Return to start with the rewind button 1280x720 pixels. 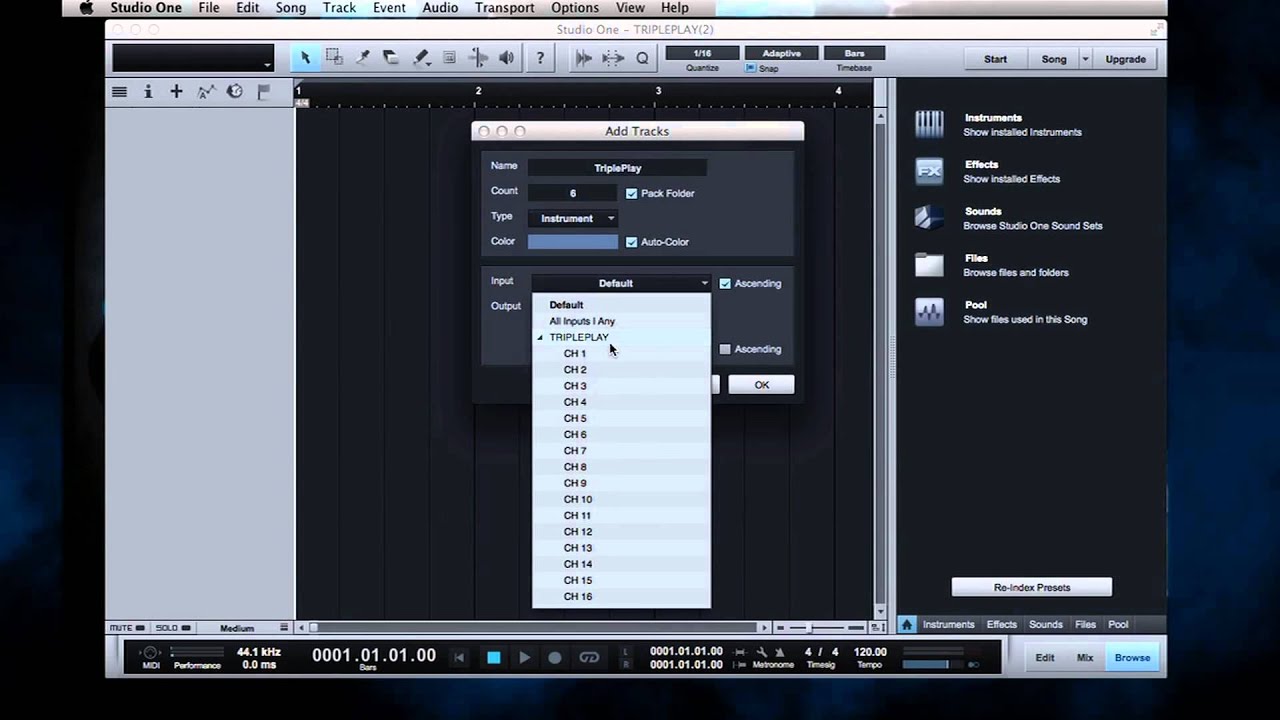(460, 657)
